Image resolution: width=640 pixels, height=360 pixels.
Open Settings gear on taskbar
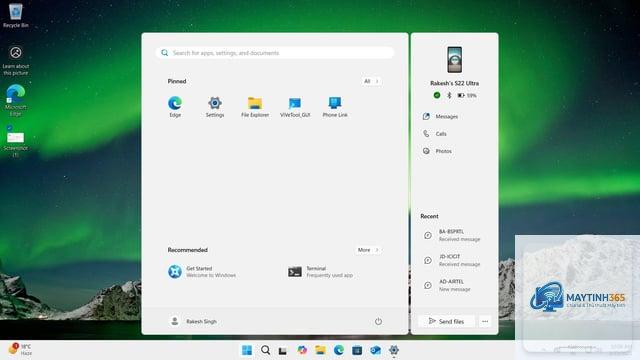click(394, 350)
